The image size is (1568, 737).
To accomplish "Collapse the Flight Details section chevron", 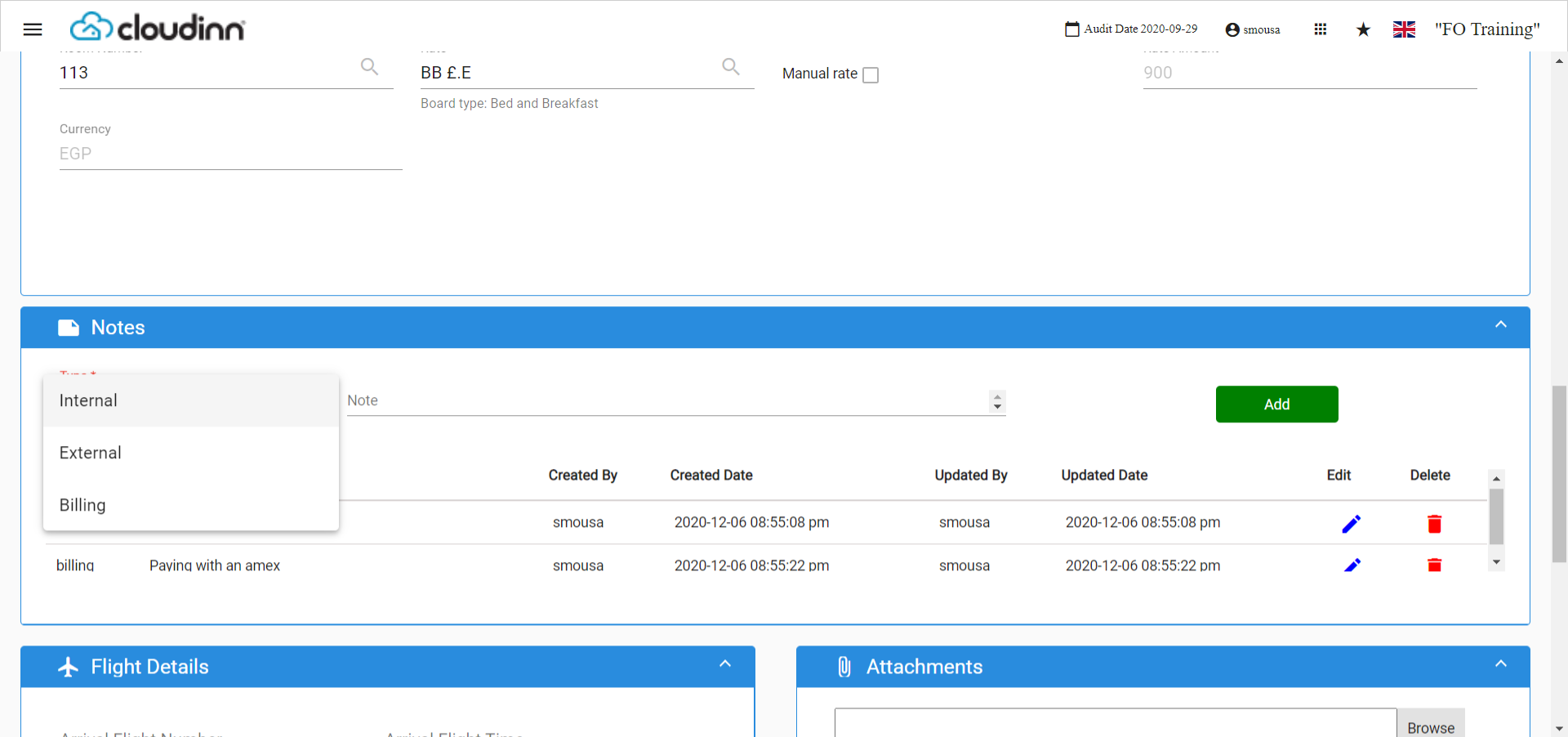I will [x=725, y=663].
